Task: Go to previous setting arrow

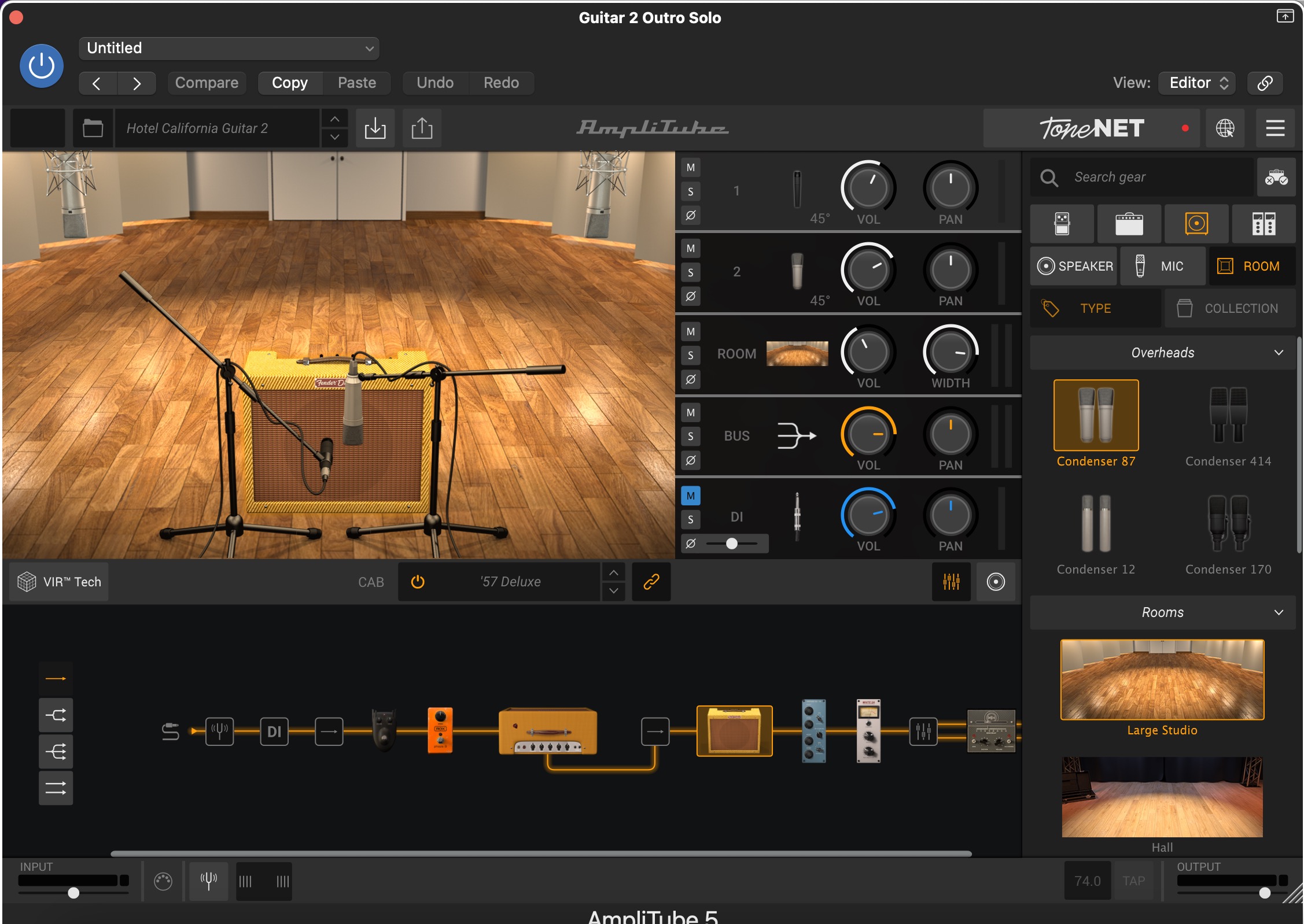Action: (97, 83)
